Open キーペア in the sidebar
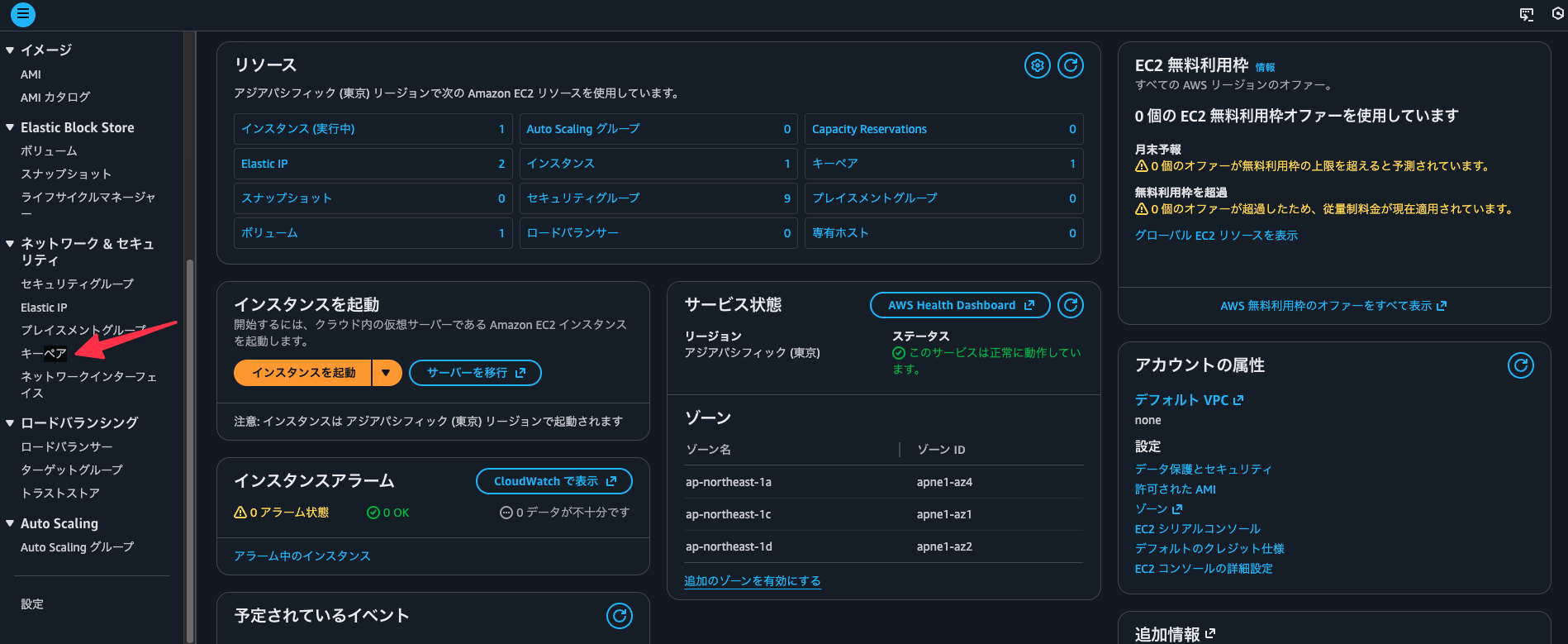1568x644 pixels. [44, 354]
